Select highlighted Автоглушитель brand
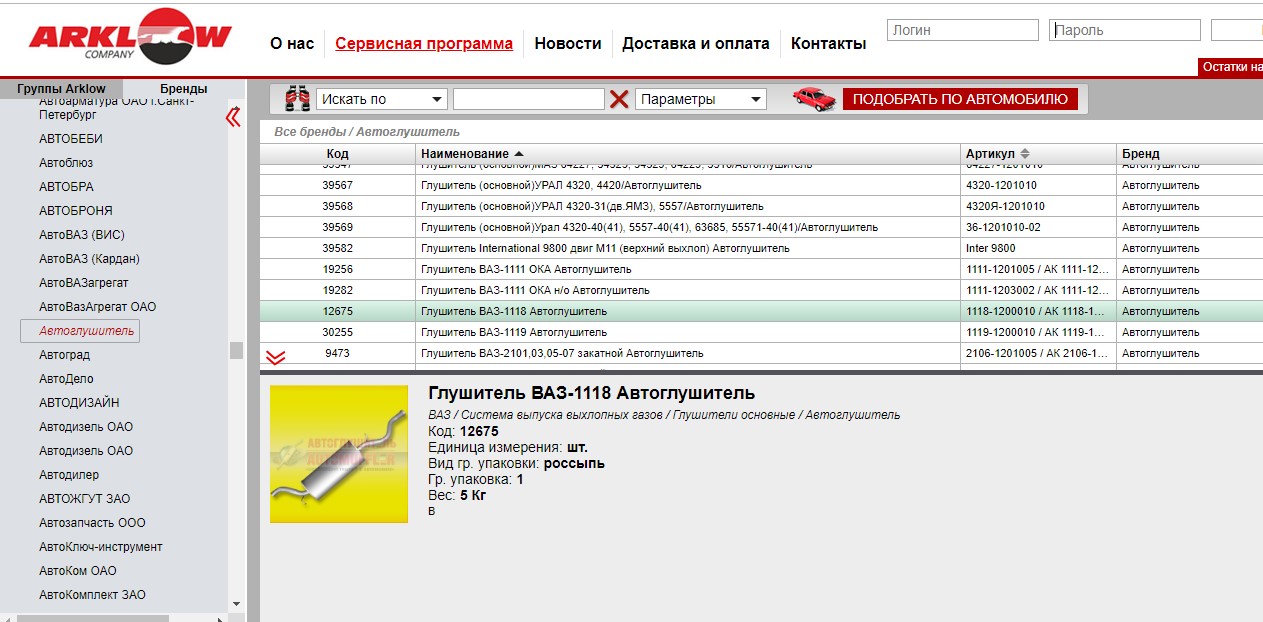This screenshot has height=622, width=1263. [80, 331]
